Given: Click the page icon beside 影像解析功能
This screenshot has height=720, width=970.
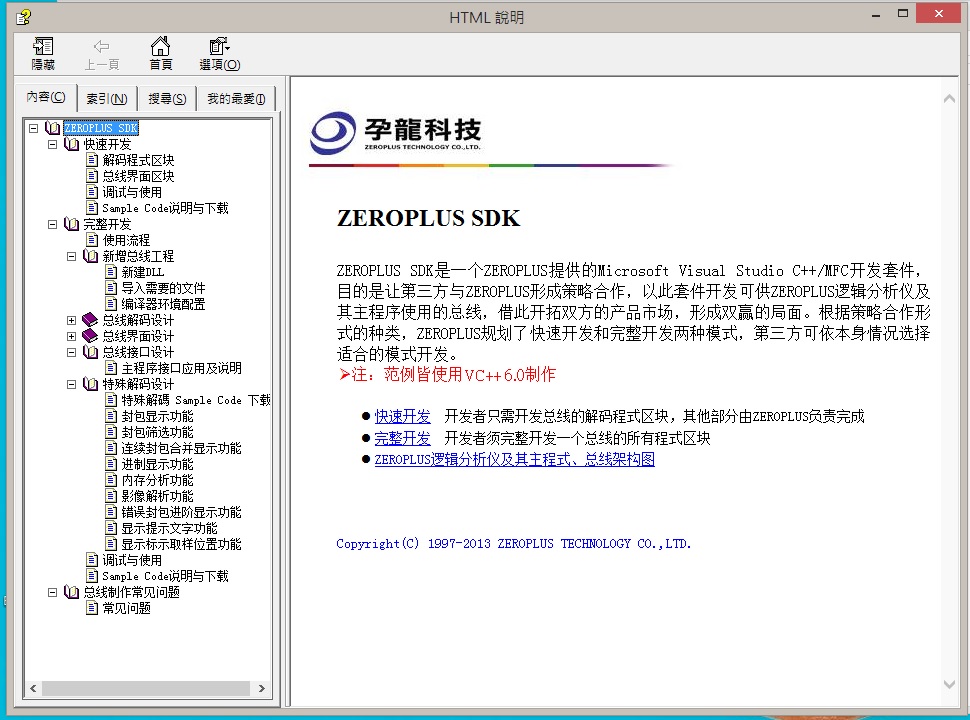Looking at the screenshot, I should click(x=111, y=496).
